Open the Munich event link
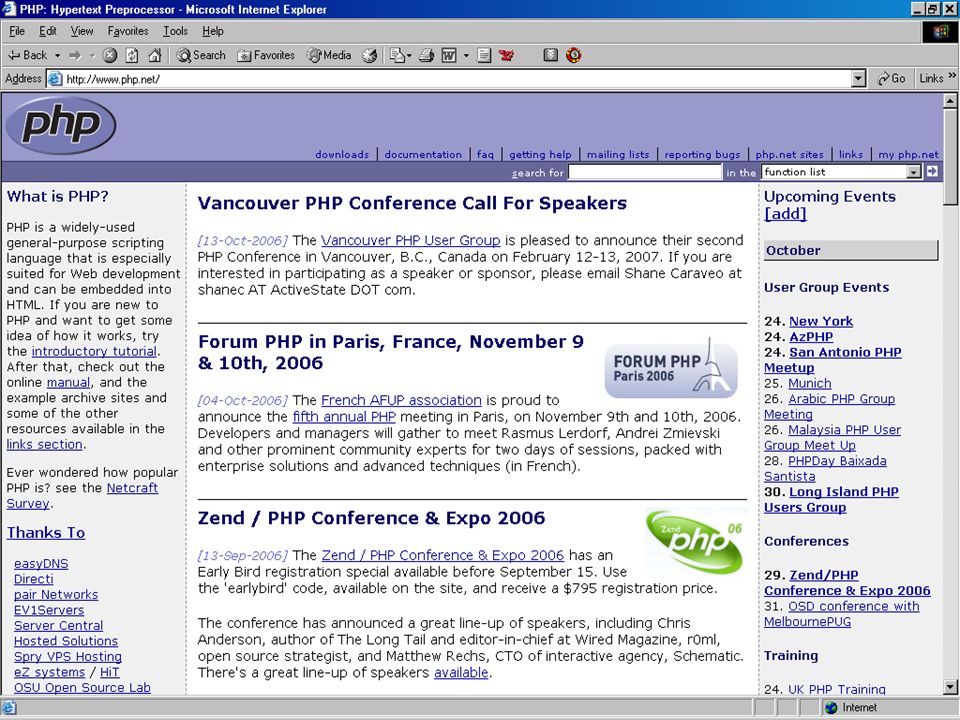 pos(809,383)
